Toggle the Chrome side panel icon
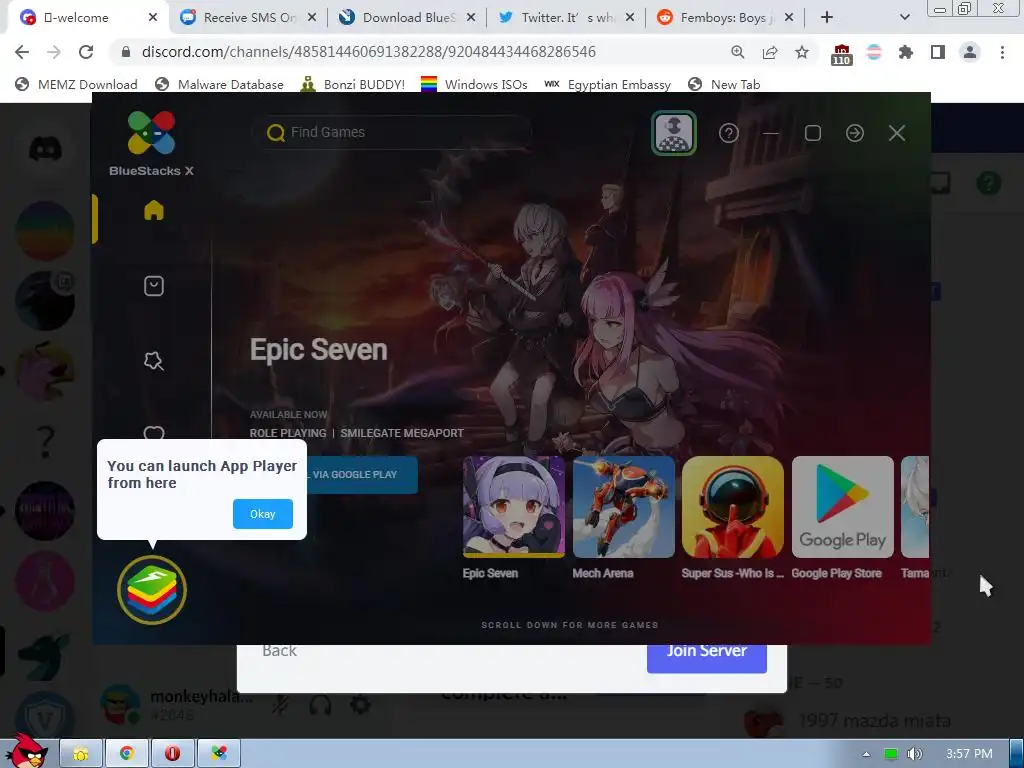Screen dimensions: 1024x768 click(x=938, y=52)
